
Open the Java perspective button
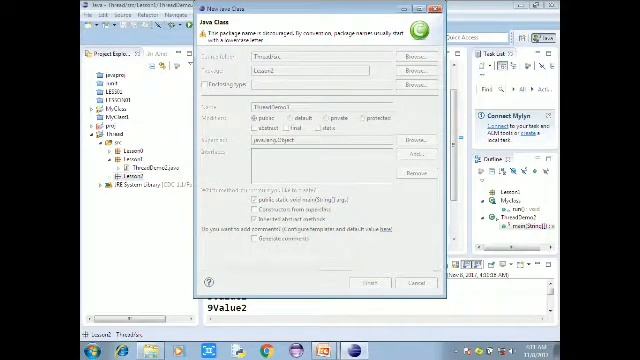pos(544,38)
